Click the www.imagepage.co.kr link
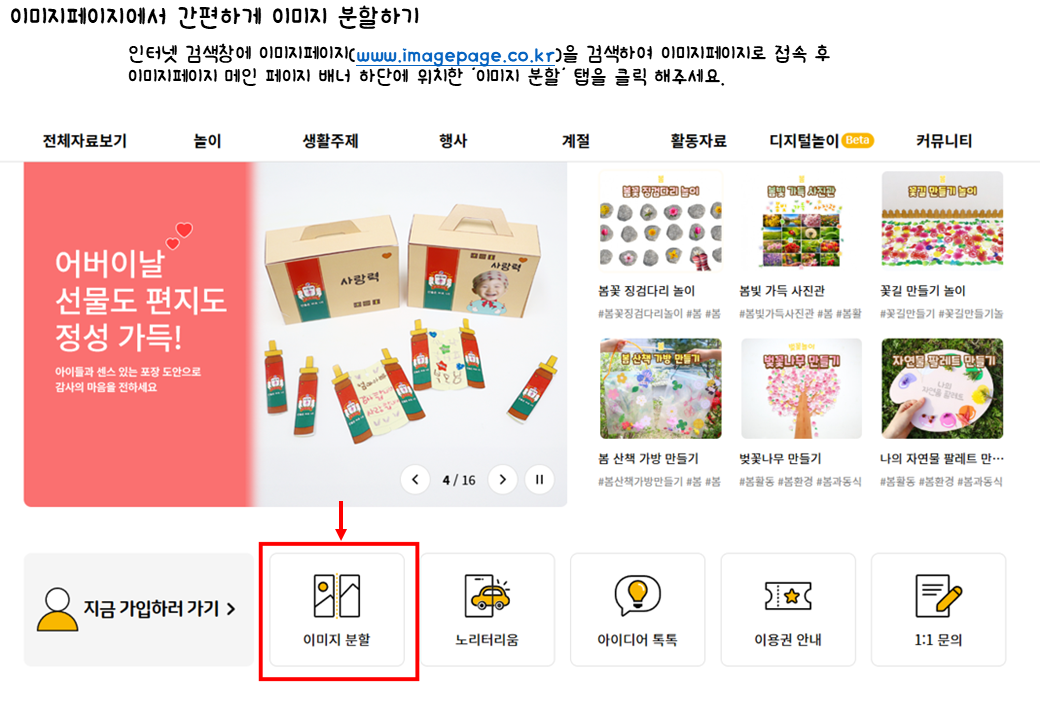The width and height of the screenshot is (1040, 720). [456, 56]
